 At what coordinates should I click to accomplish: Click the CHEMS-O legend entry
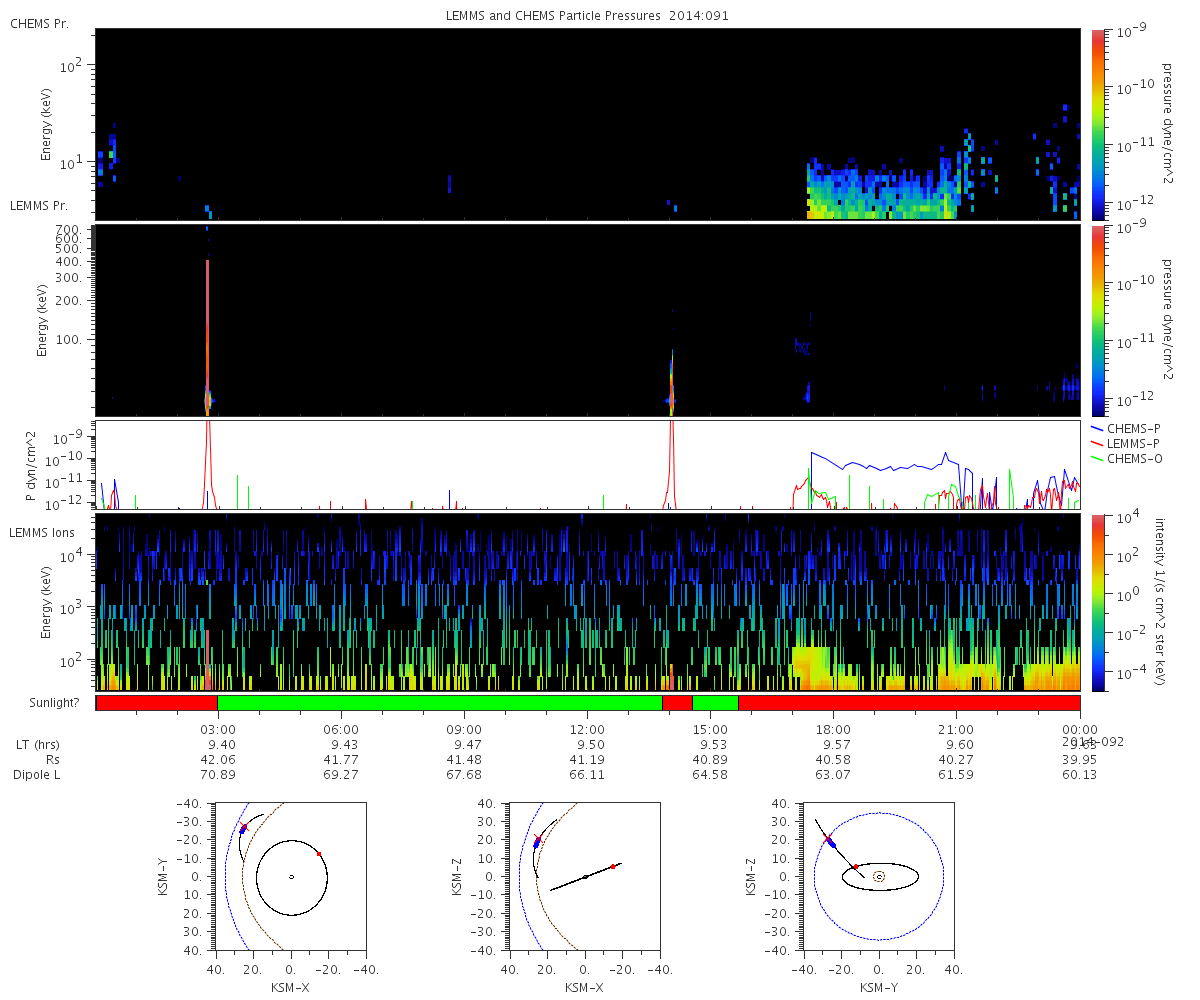(1122, 458)
